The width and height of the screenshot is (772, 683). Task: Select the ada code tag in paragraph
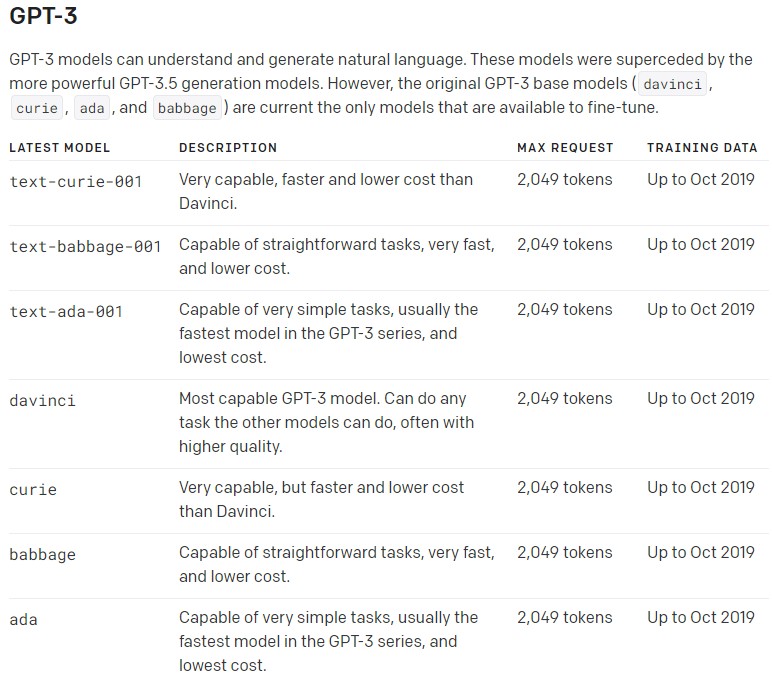[x=92, y=108]
